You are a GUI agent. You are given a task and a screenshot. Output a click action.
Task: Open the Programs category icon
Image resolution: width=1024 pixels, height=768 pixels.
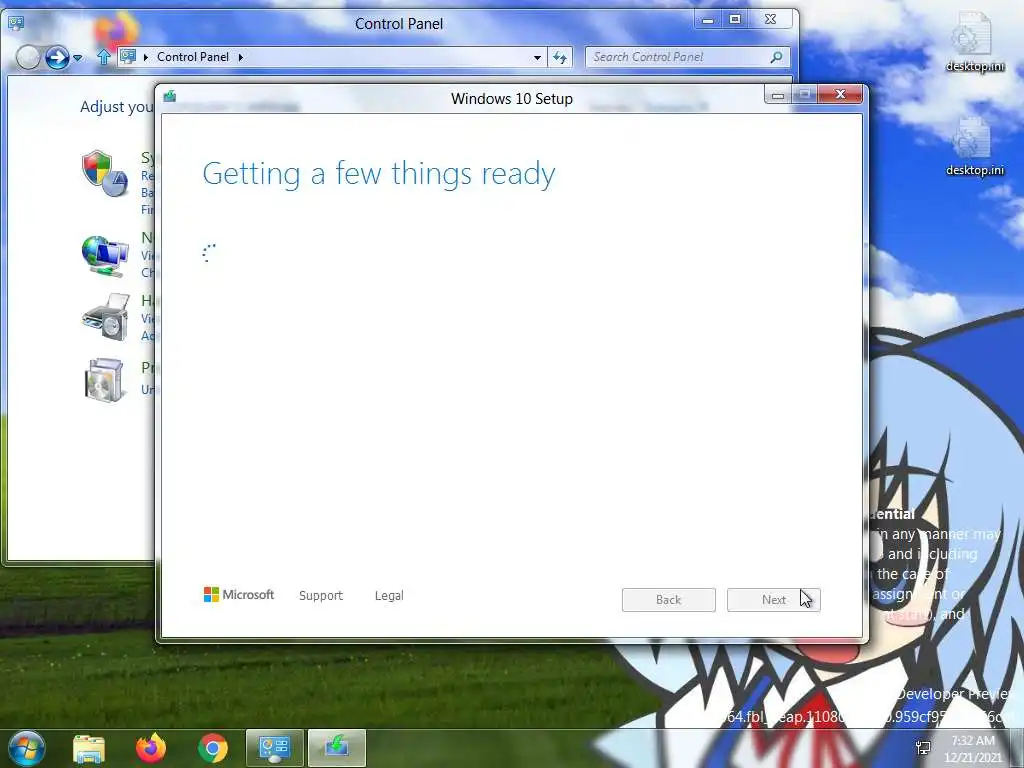104,380
